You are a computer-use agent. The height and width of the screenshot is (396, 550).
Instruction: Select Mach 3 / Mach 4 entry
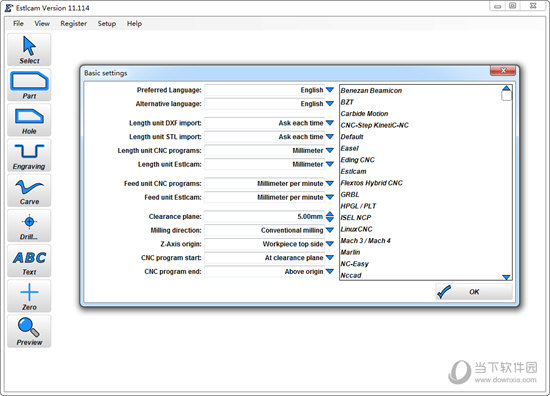(x=365, y=241)
